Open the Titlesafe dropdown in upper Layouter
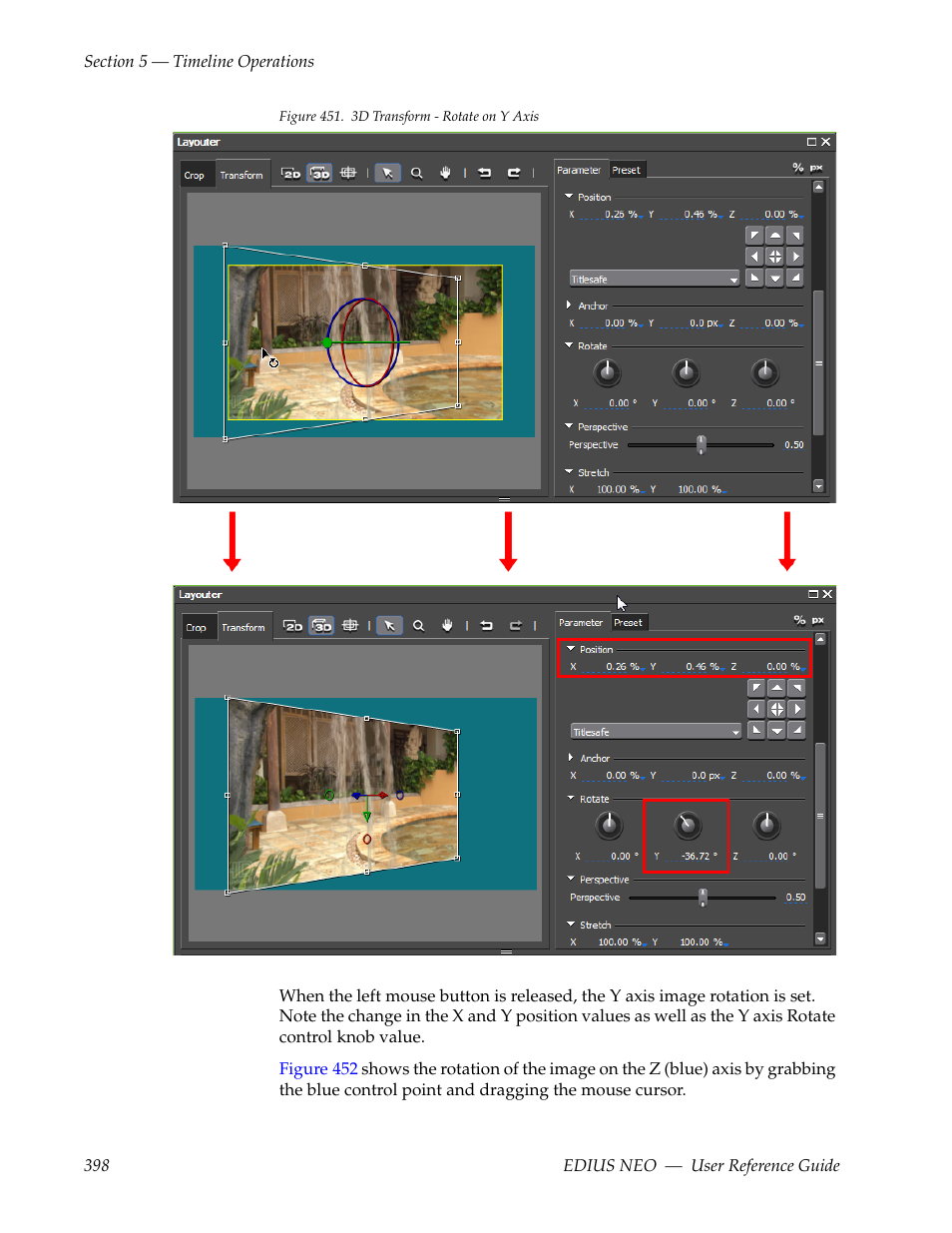Screen dimensions: 952x1233 [x=655, y=279]
